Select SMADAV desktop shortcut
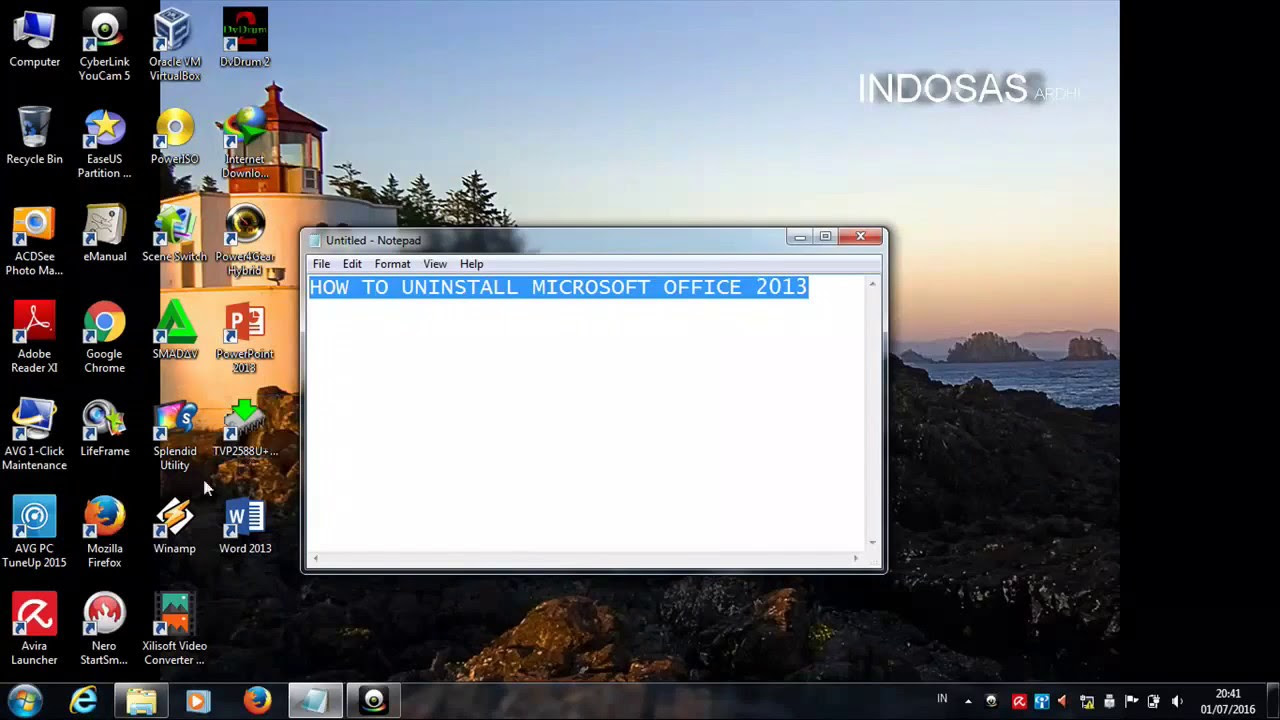Viewport: 1280px width, 720px height. click(x=175, y=331)
